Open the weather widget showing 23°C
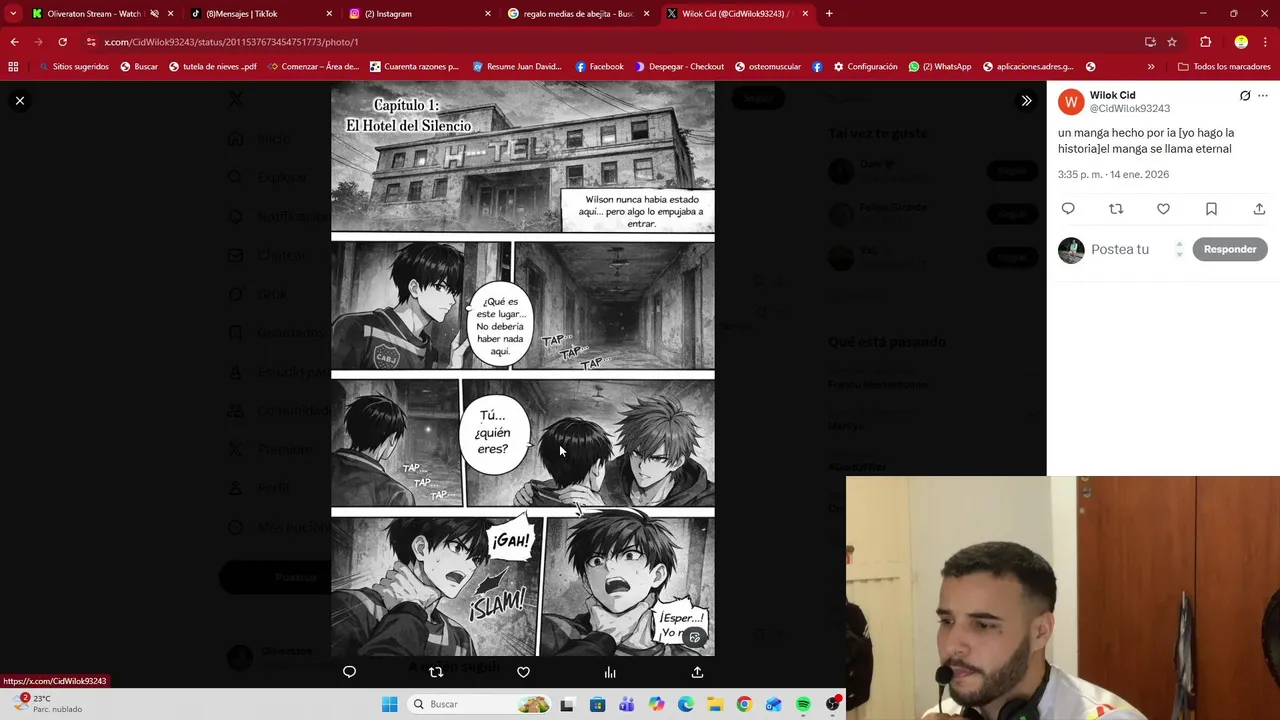This screenshot has width=1280, height=720. (x=46, y=703)
